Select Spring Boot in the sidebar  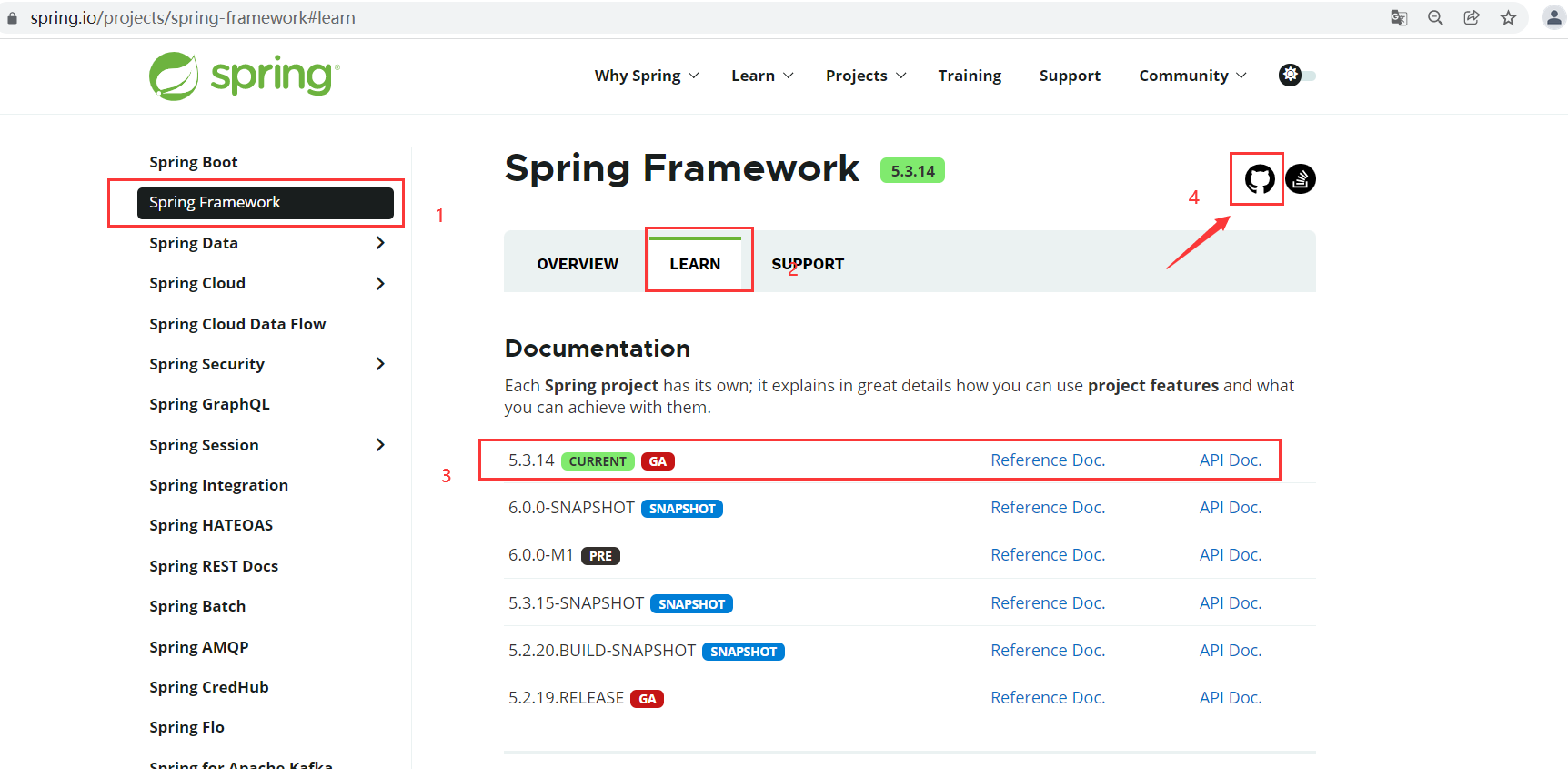[x=194, y=162]
